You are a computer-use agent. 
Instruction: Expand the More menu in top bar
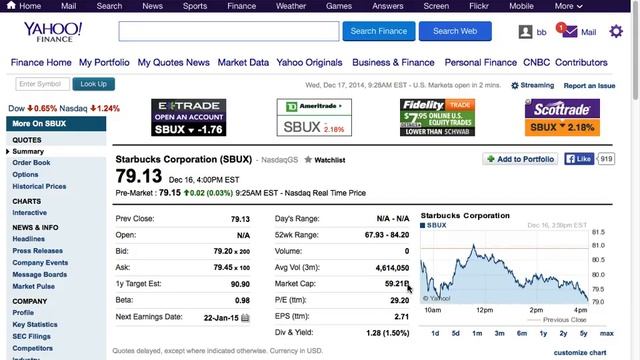click(x=568, y=6)
